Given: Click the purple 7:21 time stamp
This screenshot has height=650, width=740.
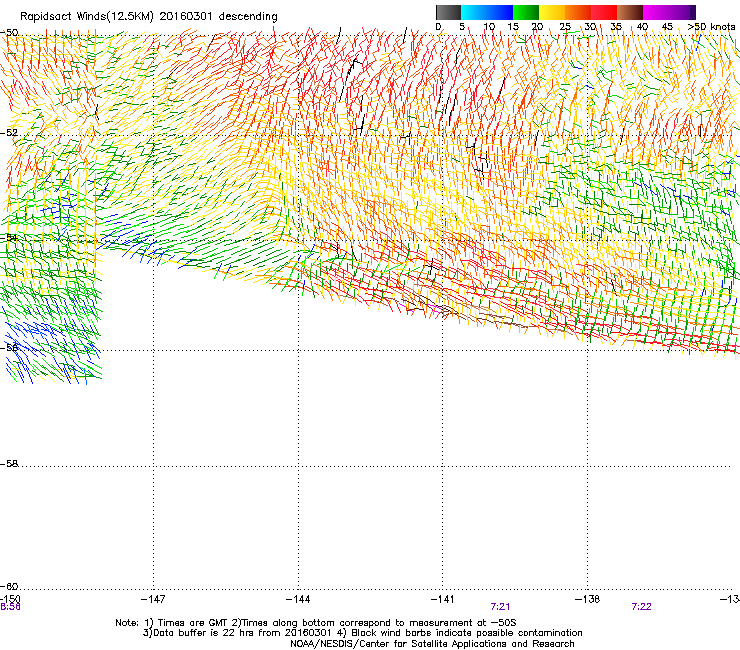Looking at the screenshot, I should pos(500,607).
